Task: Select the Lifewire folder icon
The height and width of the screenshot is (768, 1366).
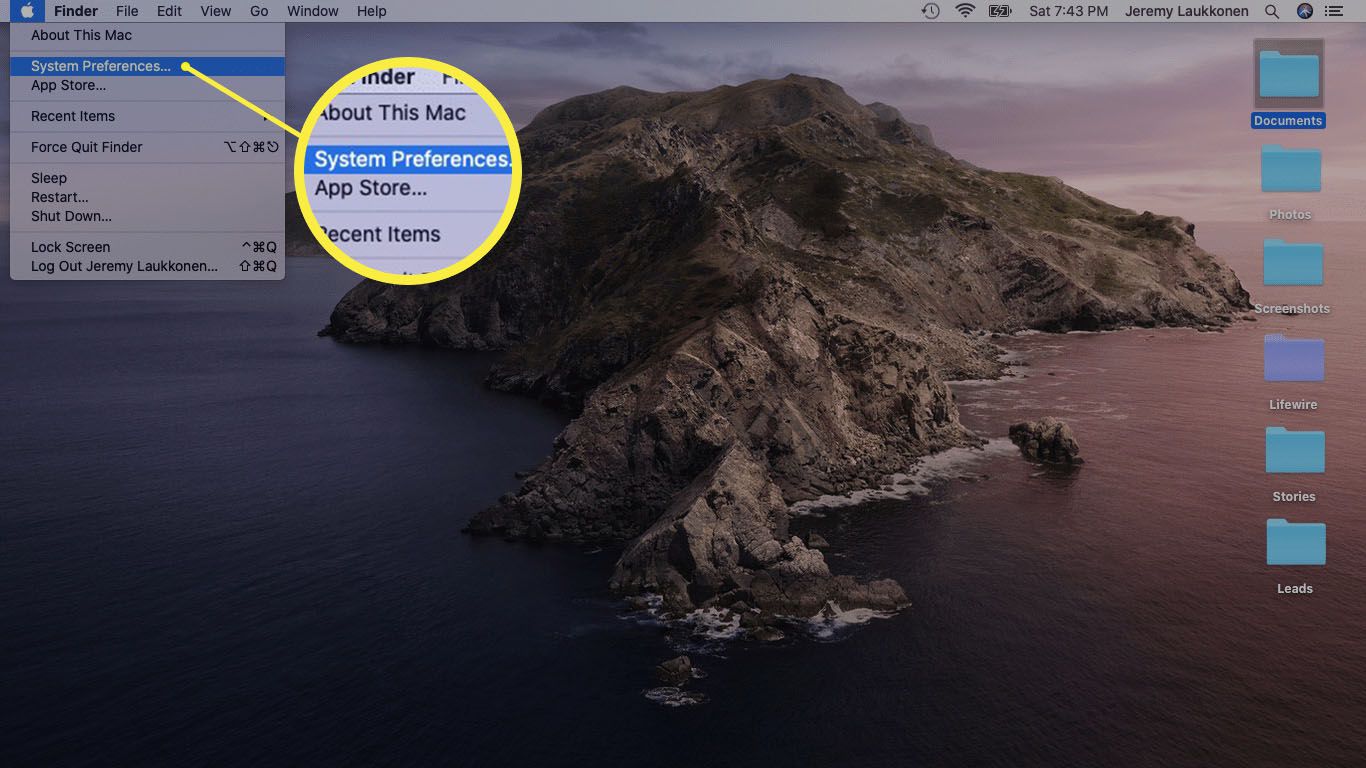Action: tap(1294, 358)
